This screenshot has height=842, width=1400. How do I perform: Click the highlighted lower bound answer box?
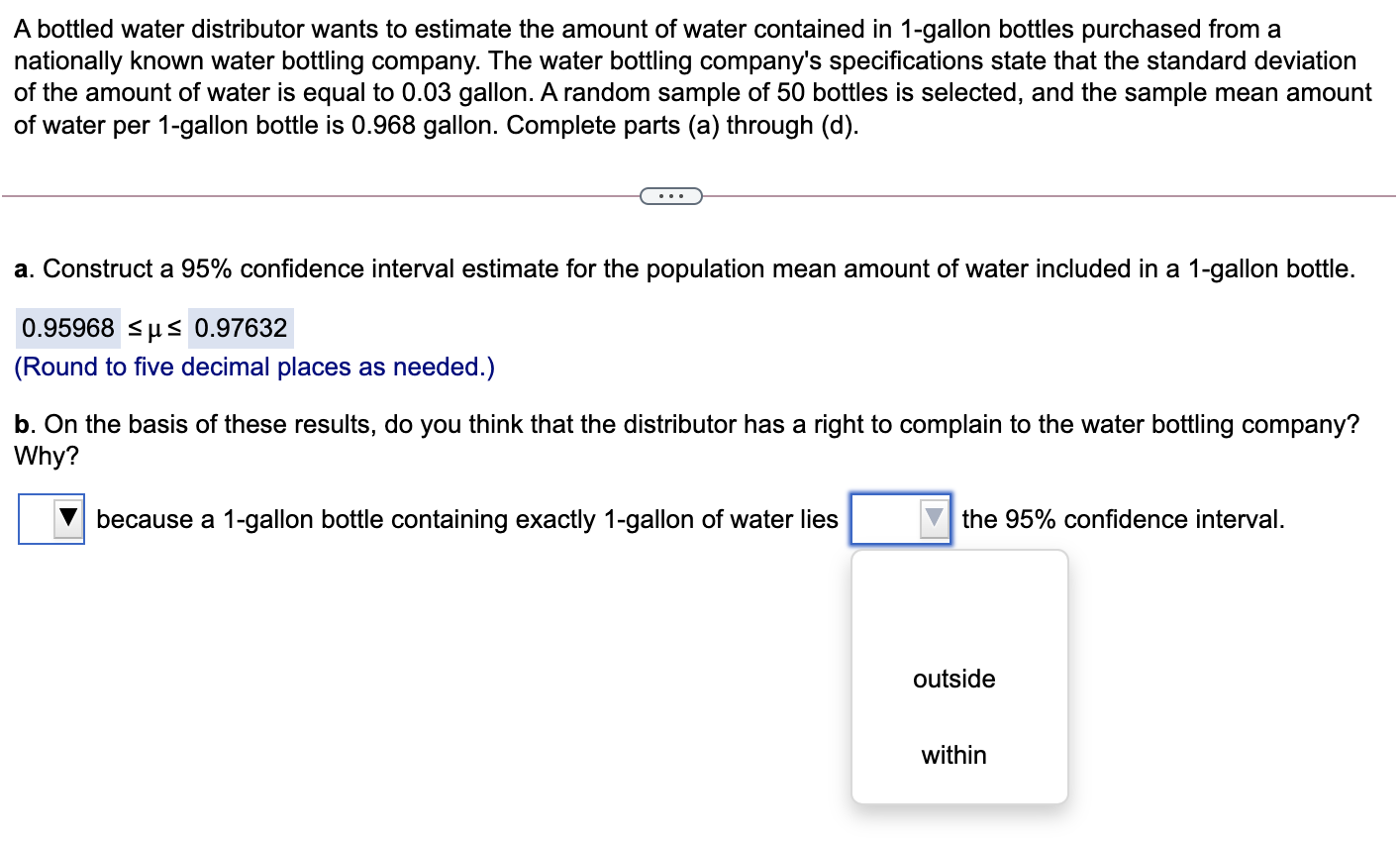pyautogui.click(x=67, y=327)
